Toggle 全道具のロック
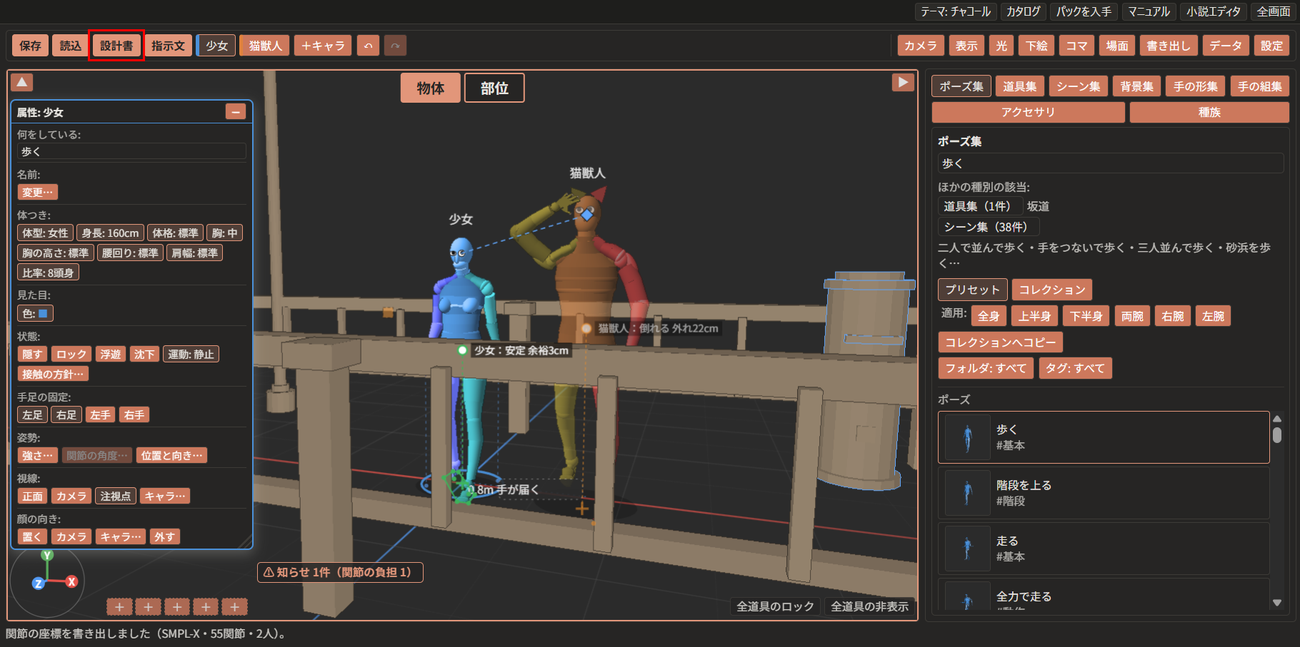This screenshot has height=647, width=1300. point(776,606)
